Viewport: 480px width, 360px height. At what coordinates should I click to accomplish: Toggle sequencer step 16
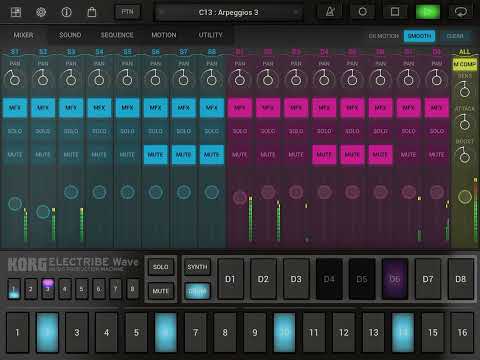462,332
